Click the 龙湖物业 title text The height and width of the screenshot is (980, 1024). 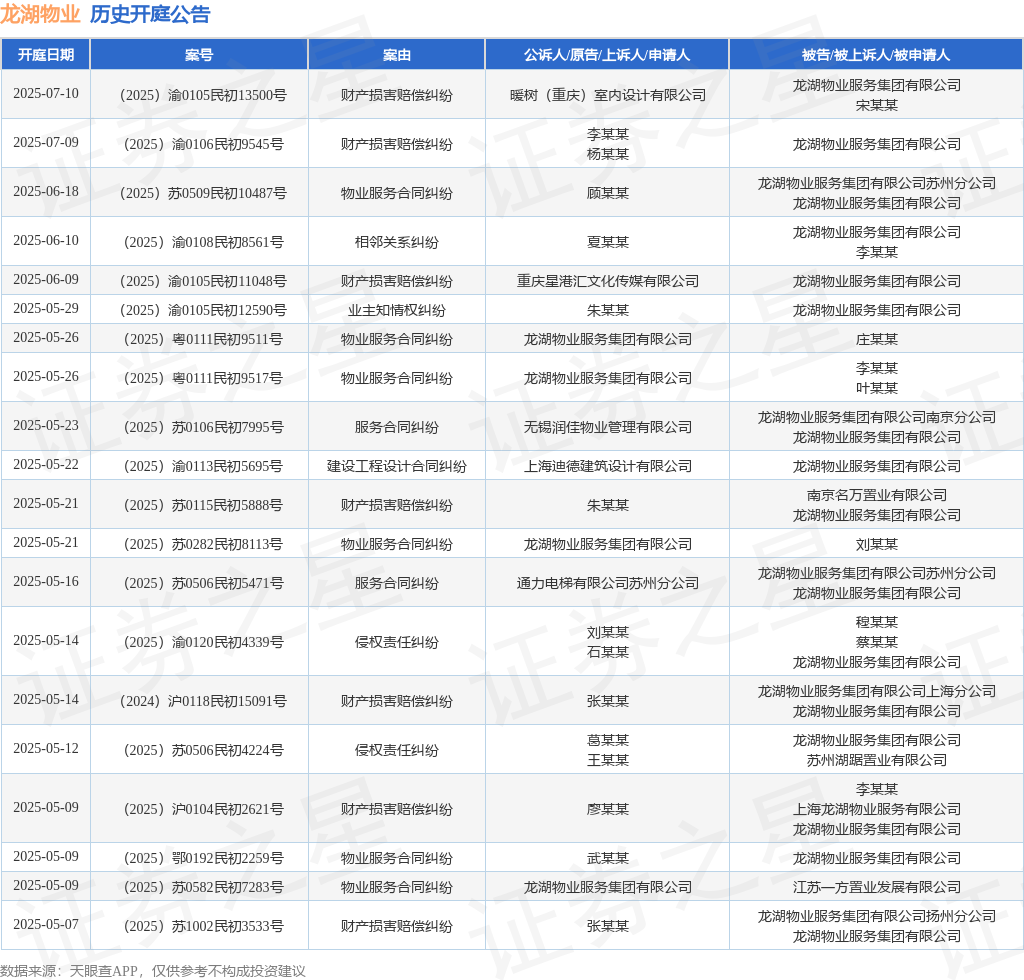[x=40, y=14]
